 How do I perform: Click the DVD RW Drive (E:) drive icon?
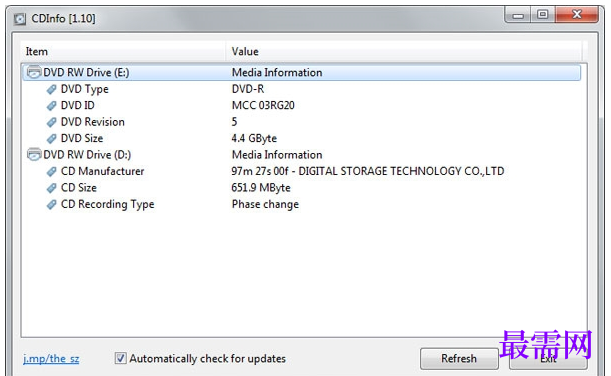point(34,72)
